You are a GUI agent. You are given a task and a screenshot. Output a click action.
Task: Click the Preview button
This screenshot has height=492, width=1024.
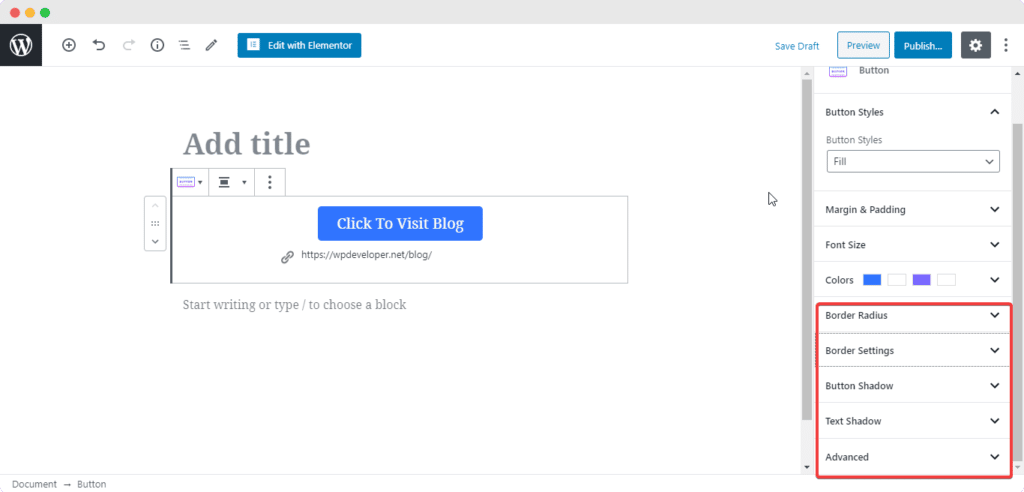863,46
